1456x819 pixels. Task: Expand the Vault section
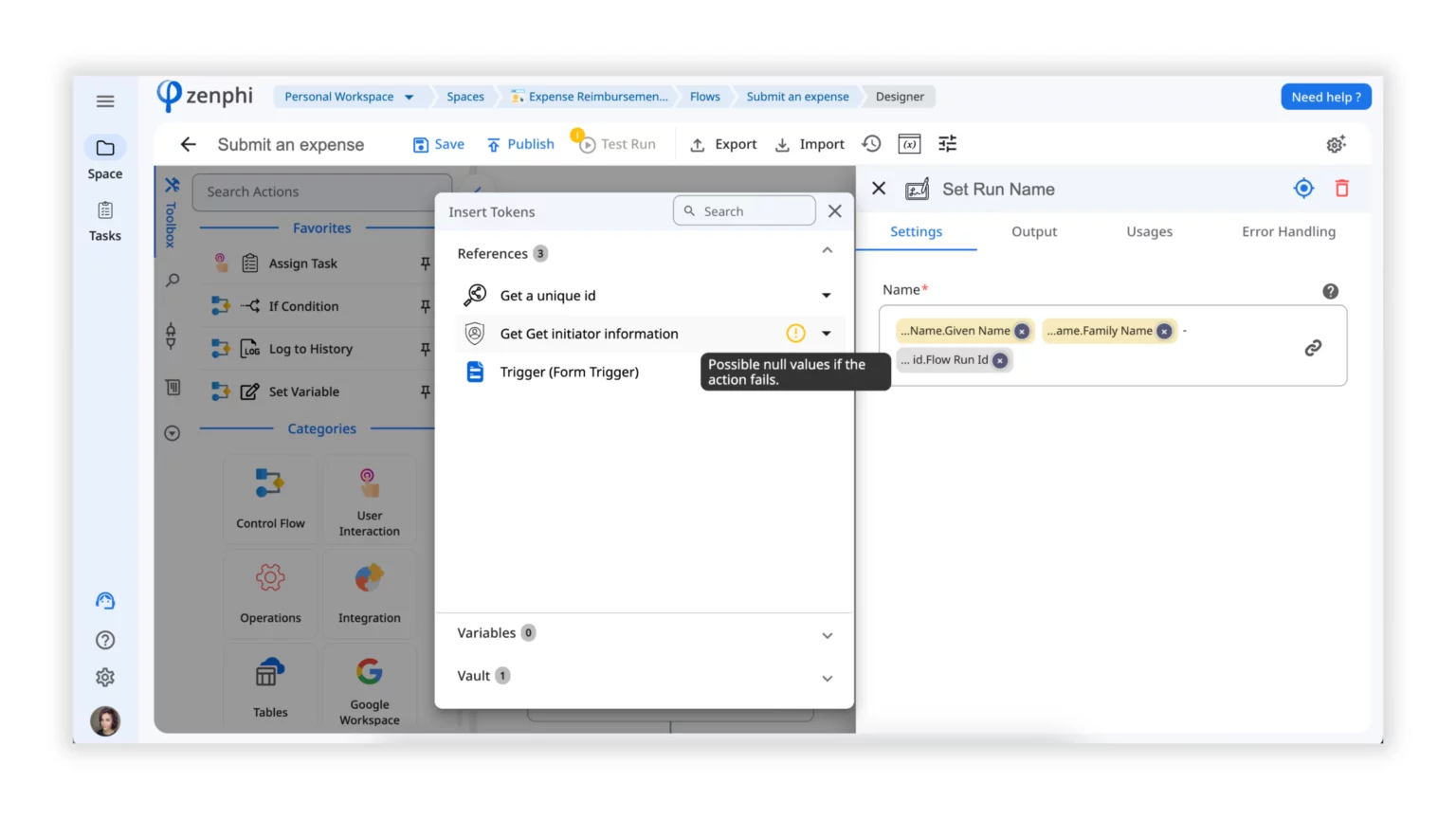point(828,678)
